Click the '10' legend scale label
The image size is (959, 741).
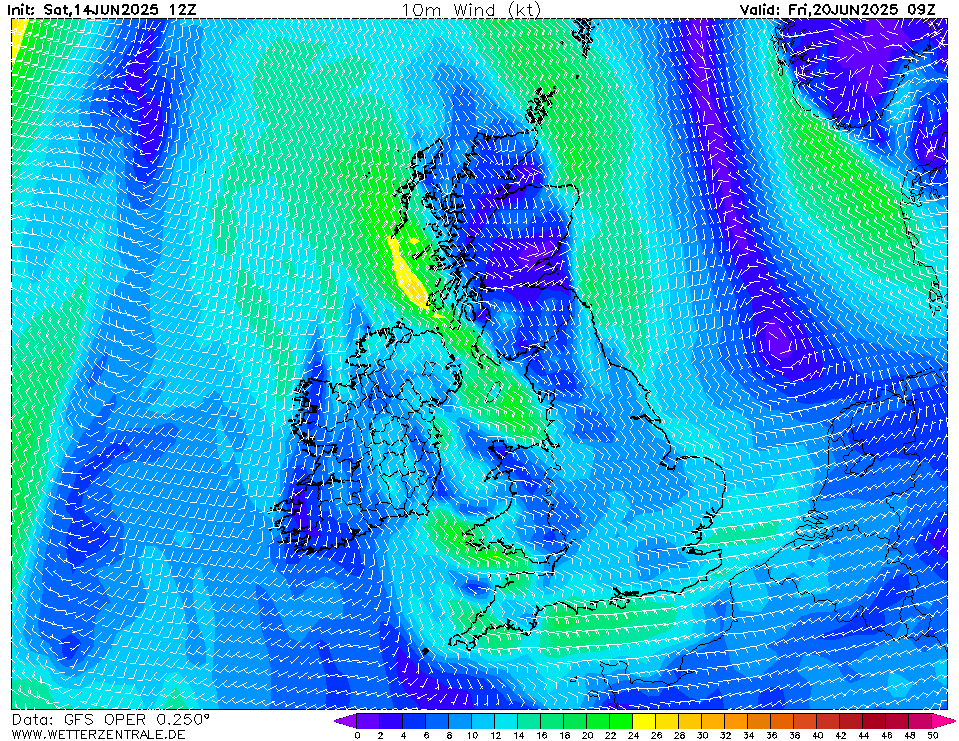(472, 735)
